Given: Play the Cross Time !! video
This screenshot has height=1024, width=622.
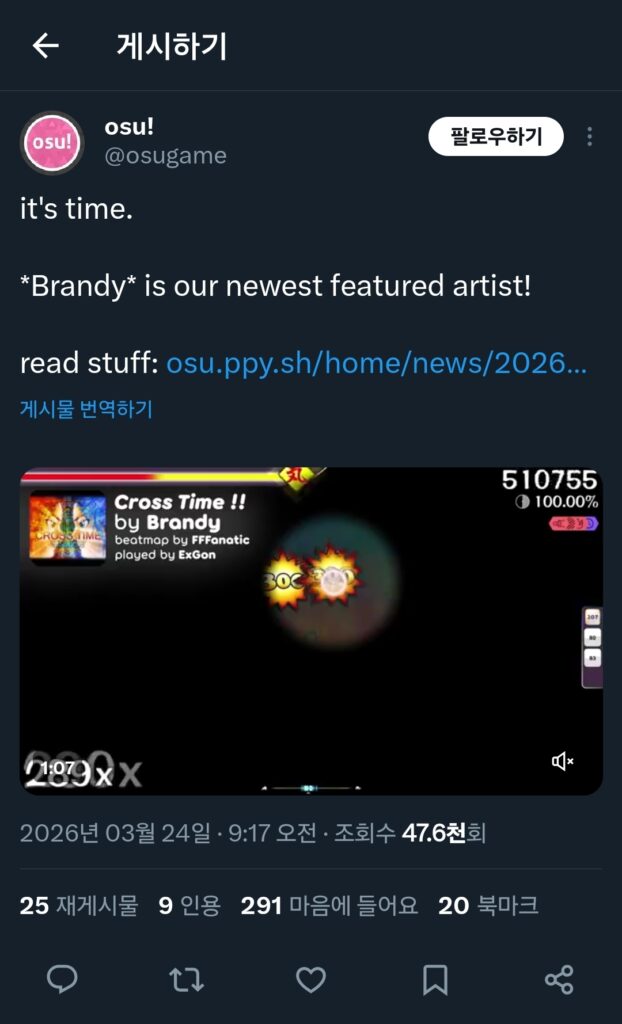Looking at the screenshot, I should coord(311,631).
